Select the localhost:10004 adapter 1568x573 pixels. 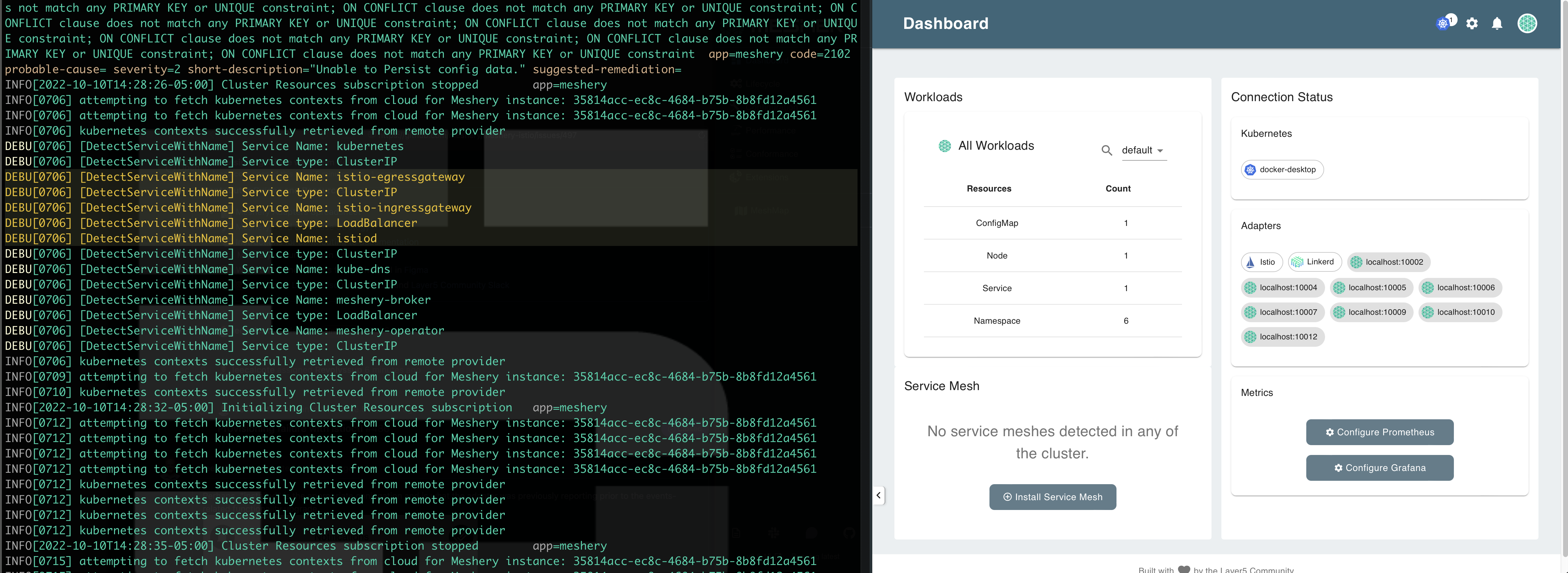click(x=1283, y=287)
